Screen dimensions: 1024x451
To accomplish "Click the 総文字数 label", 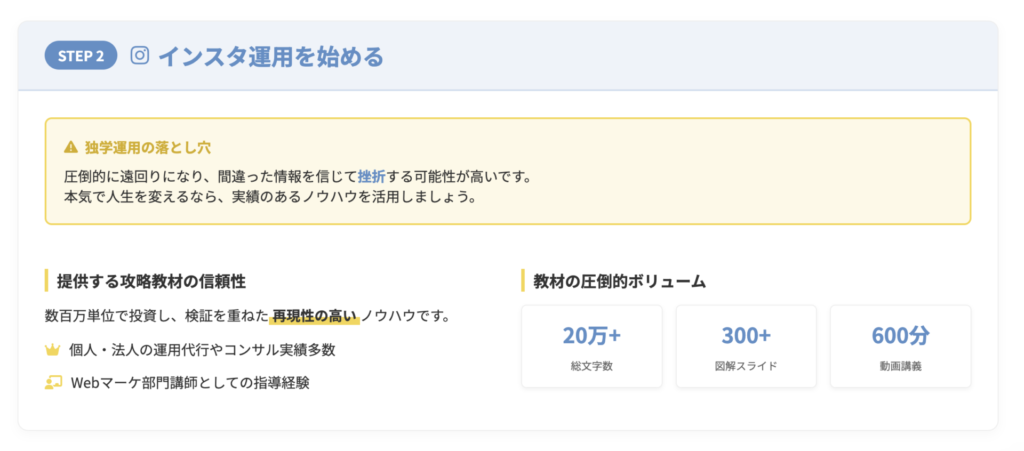I will (592, 366).
